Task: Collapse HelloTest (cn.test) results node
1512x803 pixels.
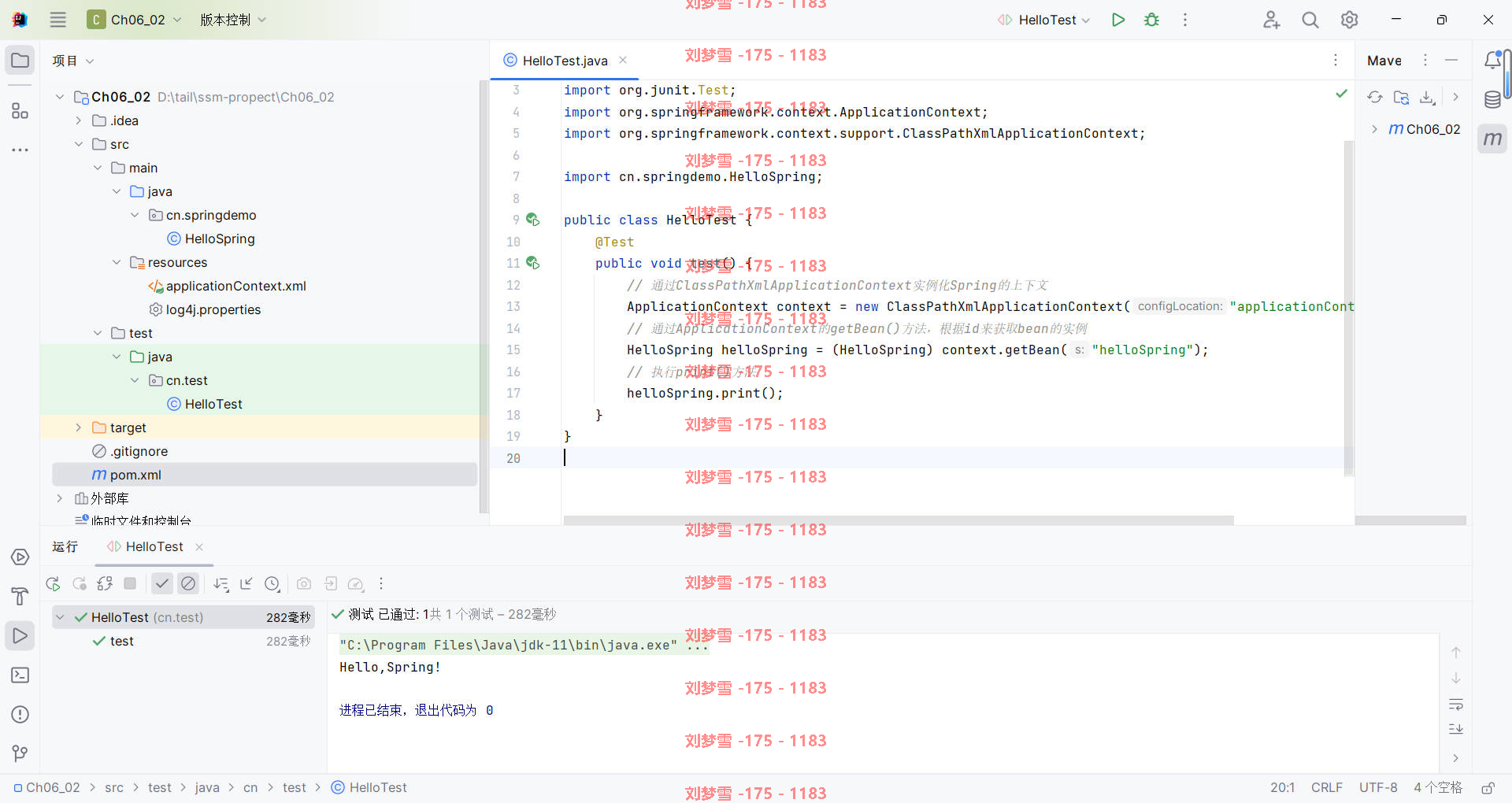Action: 60,617
